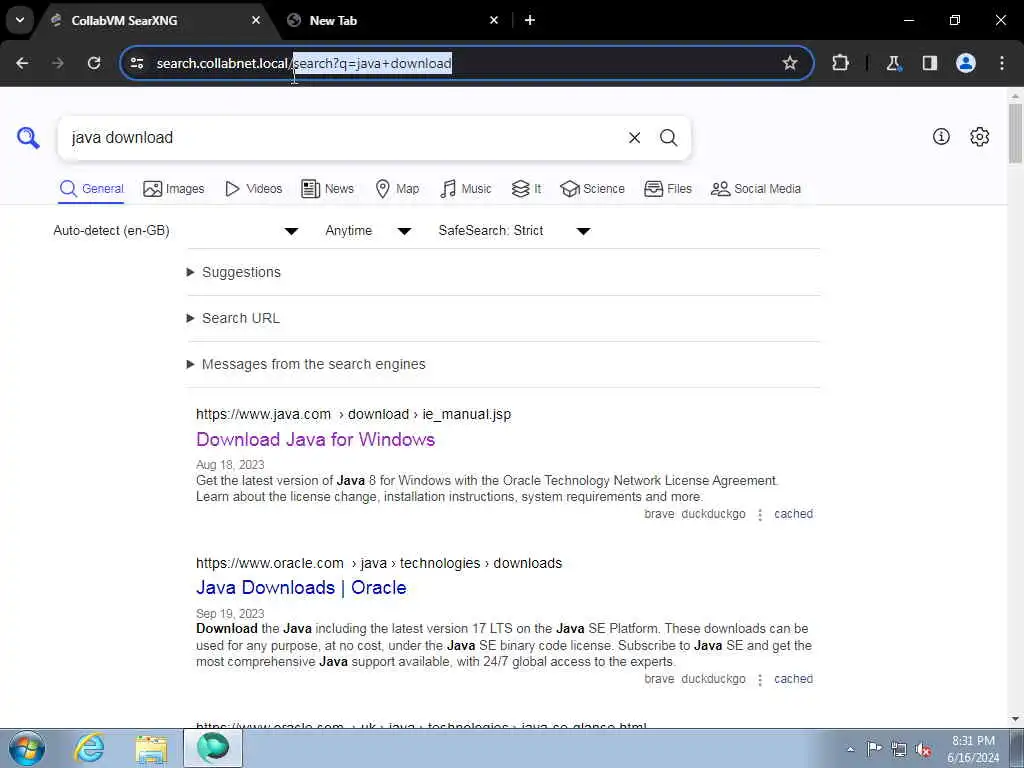Click the oracle.com java technologies downloads URL
Viewport: 1024px width, 768px height.
379,563
